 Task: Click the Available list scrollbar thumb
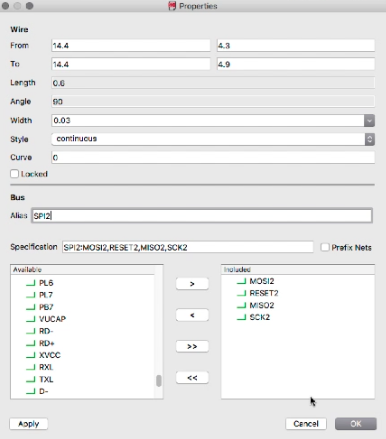[x=159, y=381]
